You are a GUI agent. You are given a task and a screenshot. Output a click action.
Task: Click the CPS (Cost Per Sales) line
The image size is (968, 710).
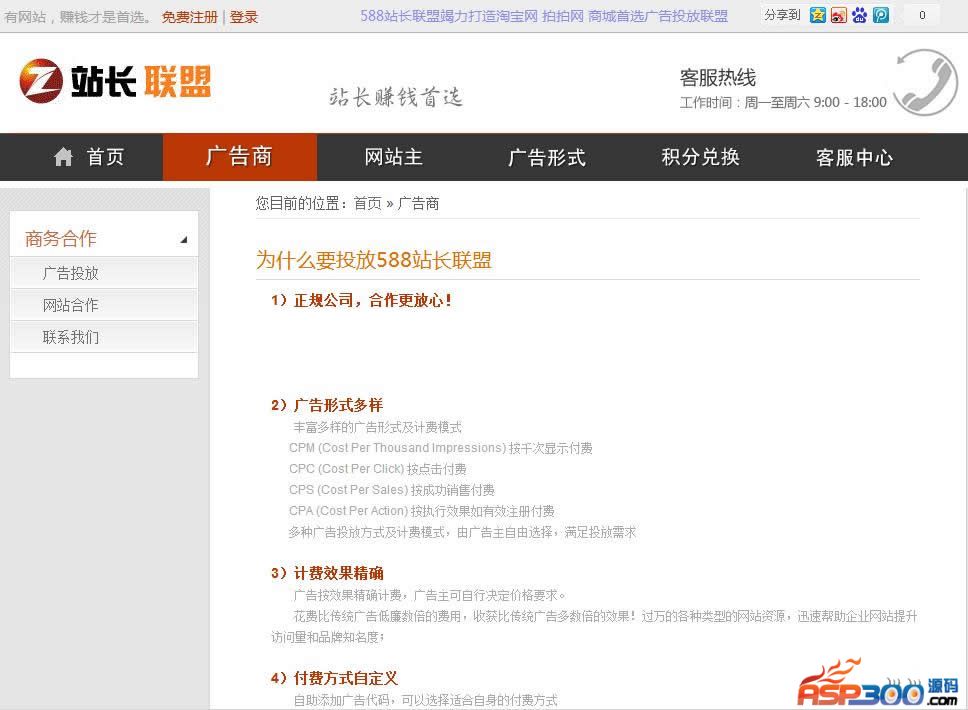coord(391,490)
